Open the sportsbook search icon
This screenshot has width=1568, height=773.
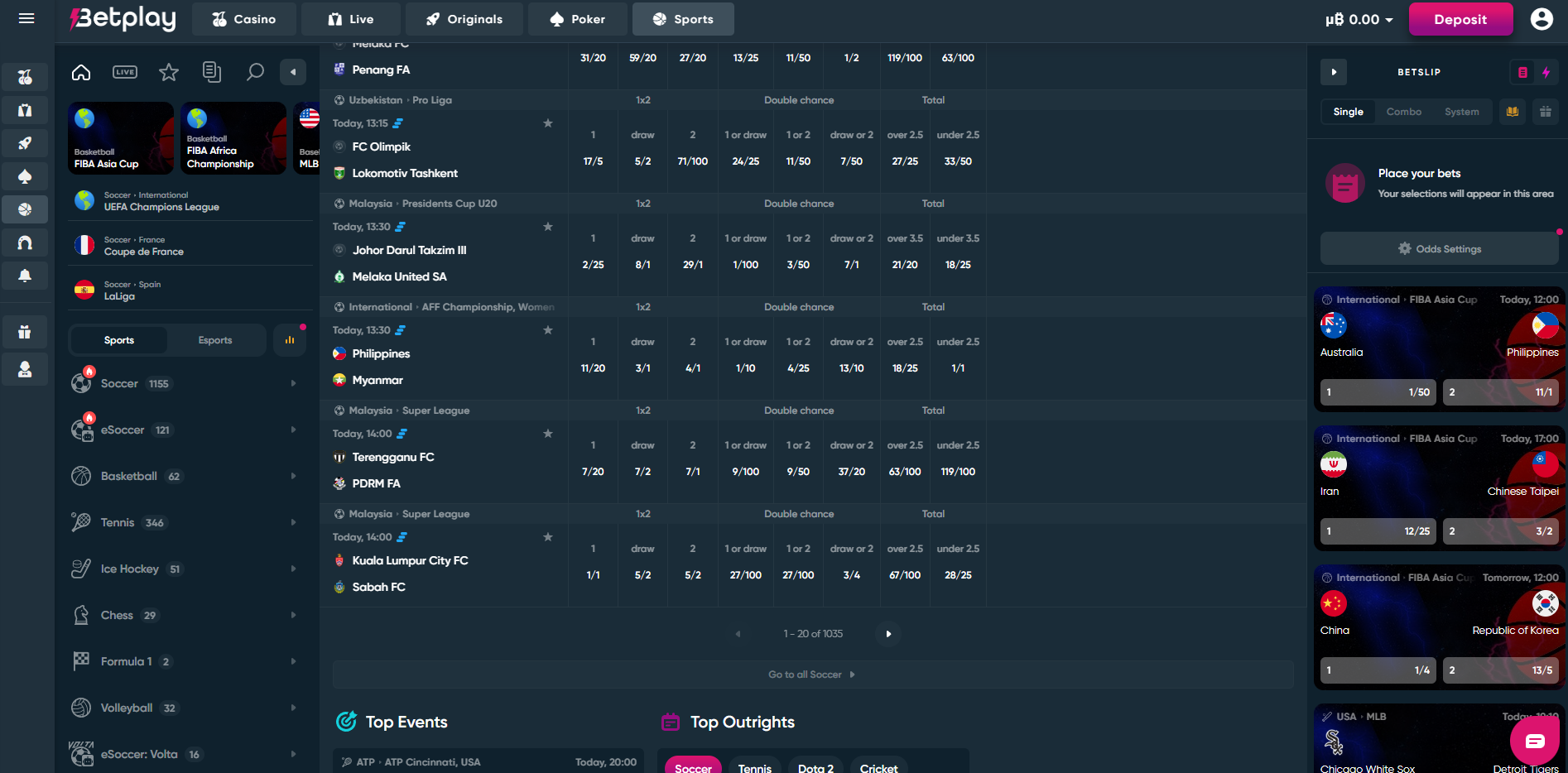coord(255,72)
